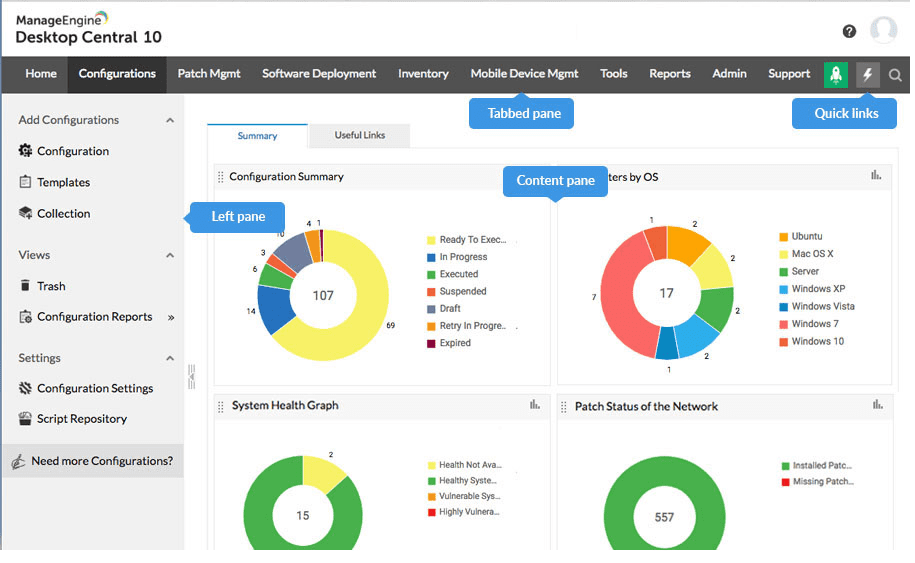Viewport: 915px width, 563px height.
Task: Collapse the Add Configurations section
Action: [x=170, y=120]
